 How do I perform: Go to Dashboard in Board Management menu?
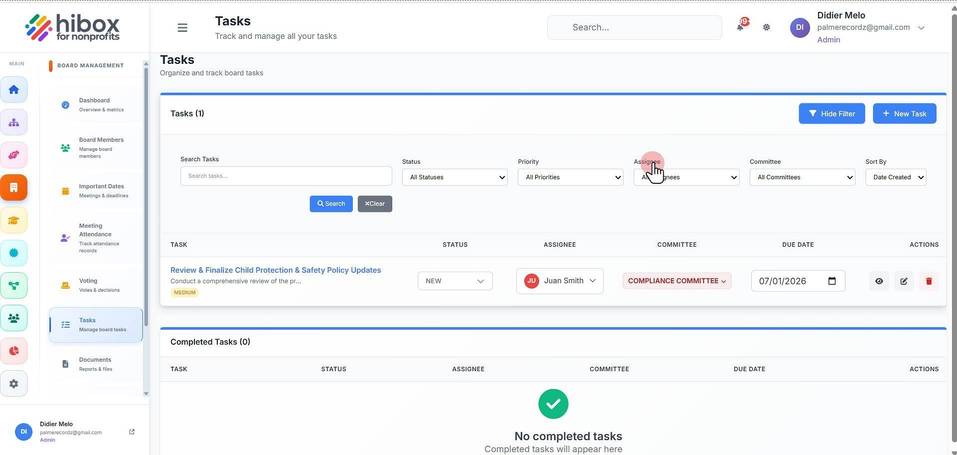coord(96,104)
